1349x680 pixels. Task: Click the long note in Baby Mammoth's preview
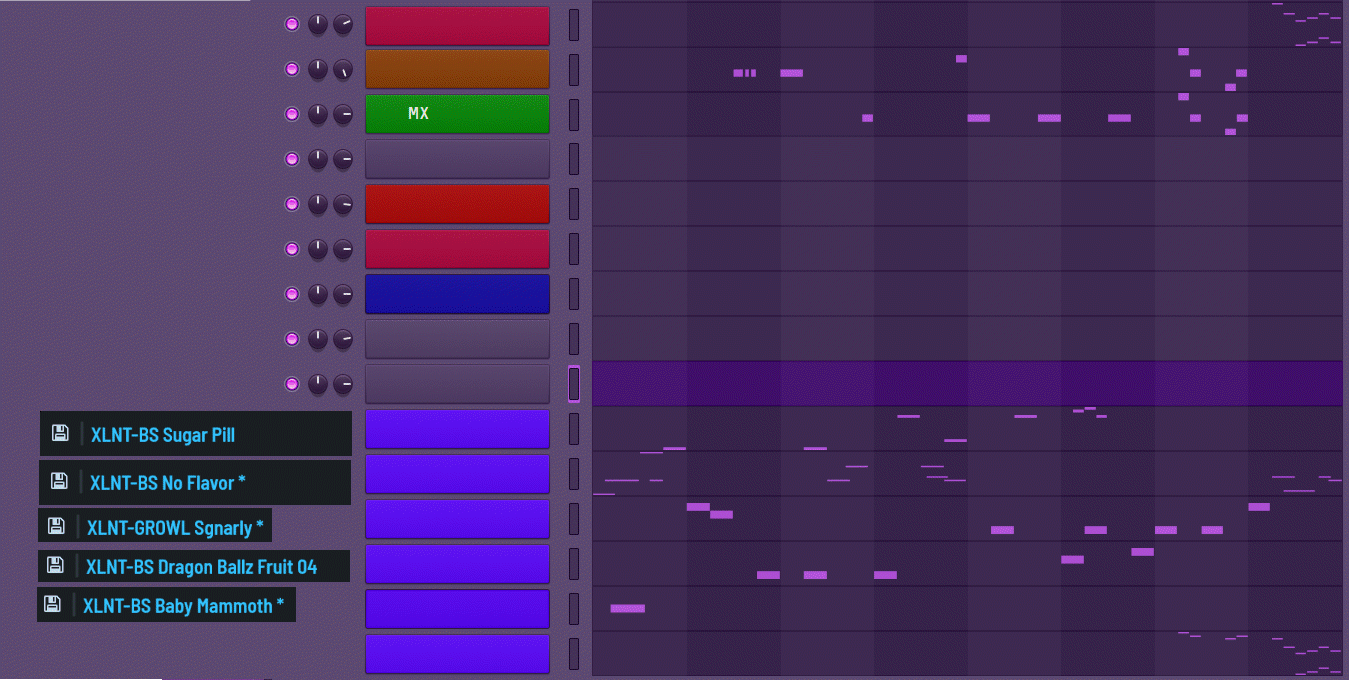tap(628, 608)
